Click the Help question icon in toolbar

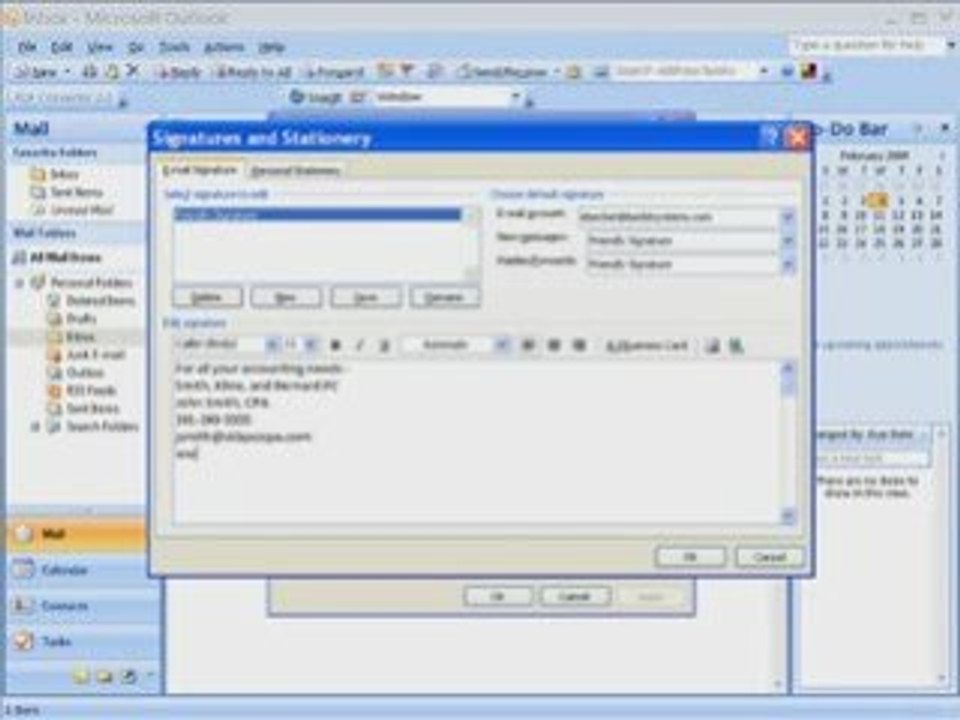(x=787, y=72)
